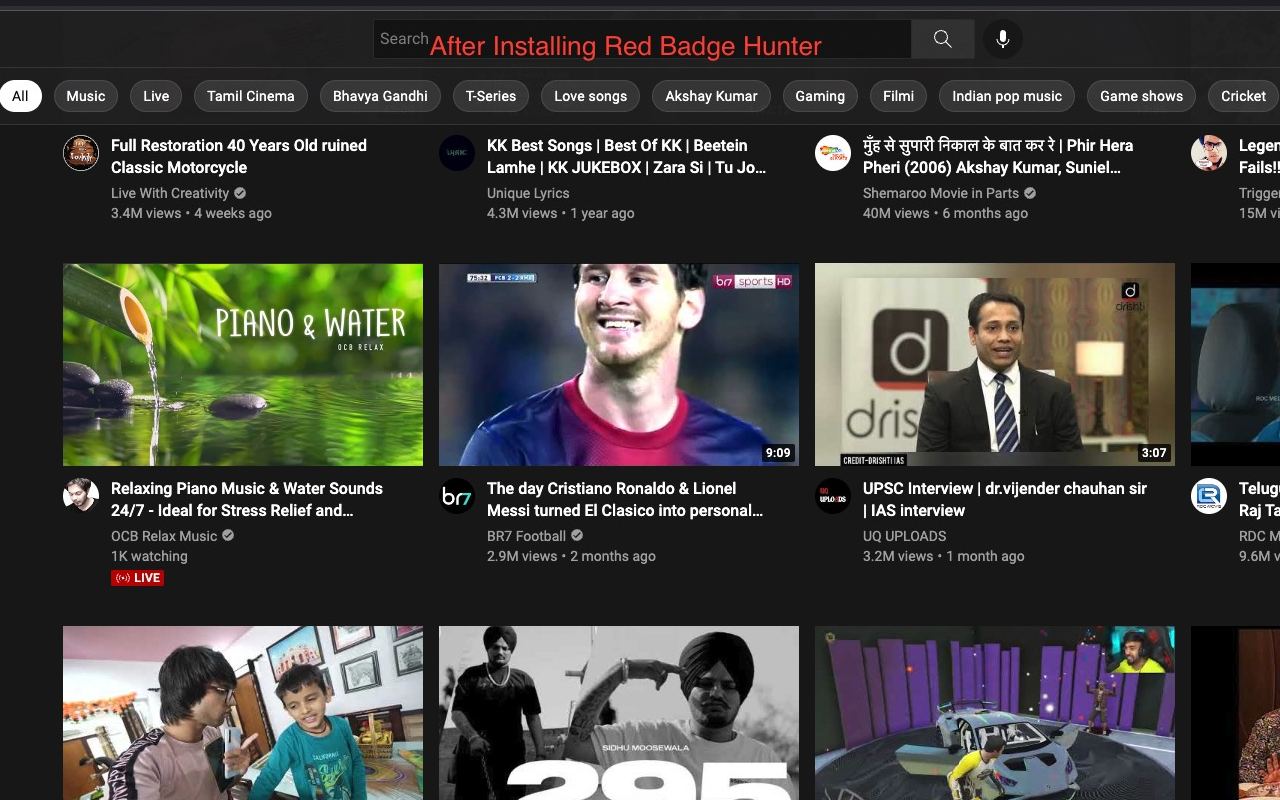Image resolution: width=1280 pixels, height=800 pixels.
Task: Select the Music filter chip
Action: point(86,96)
